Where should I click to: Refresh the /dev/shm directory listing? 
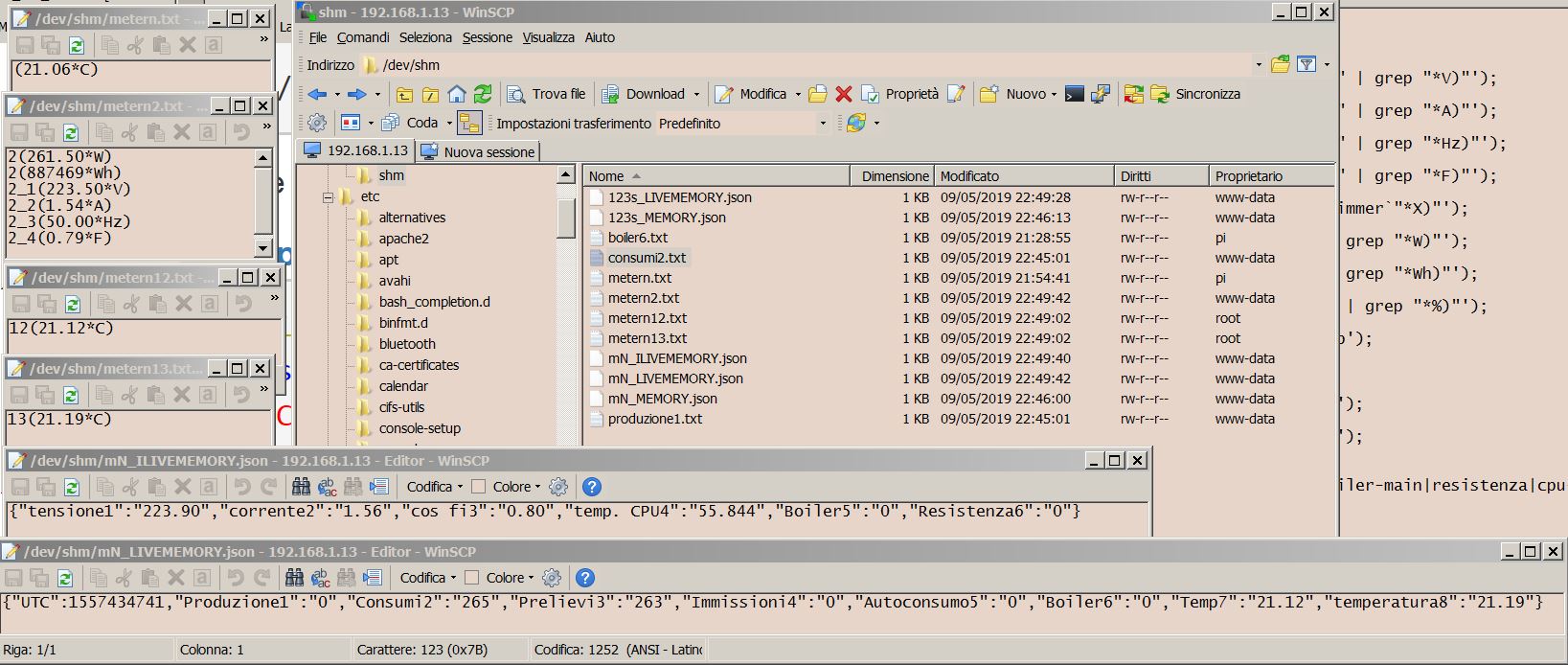tap(483, 94)
